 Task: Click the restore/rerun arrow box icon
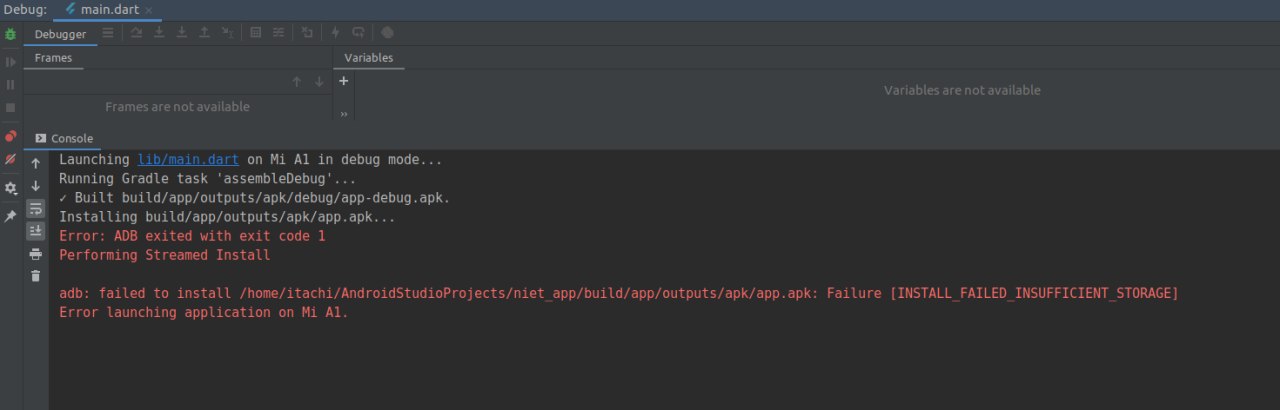click(307, 33)
